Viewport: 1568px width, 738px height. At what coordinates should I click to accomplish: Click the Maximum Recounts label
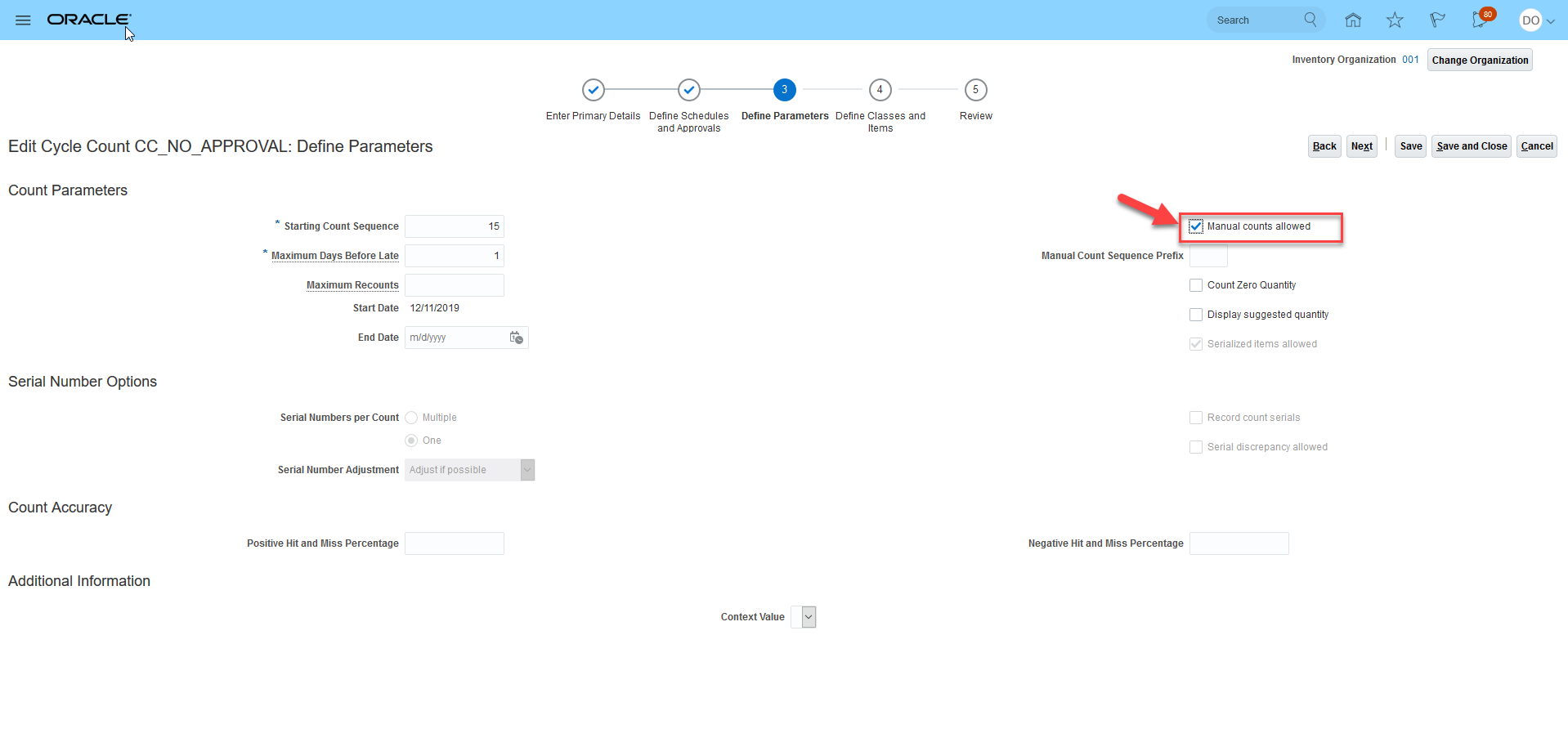(x=352, y=285)
